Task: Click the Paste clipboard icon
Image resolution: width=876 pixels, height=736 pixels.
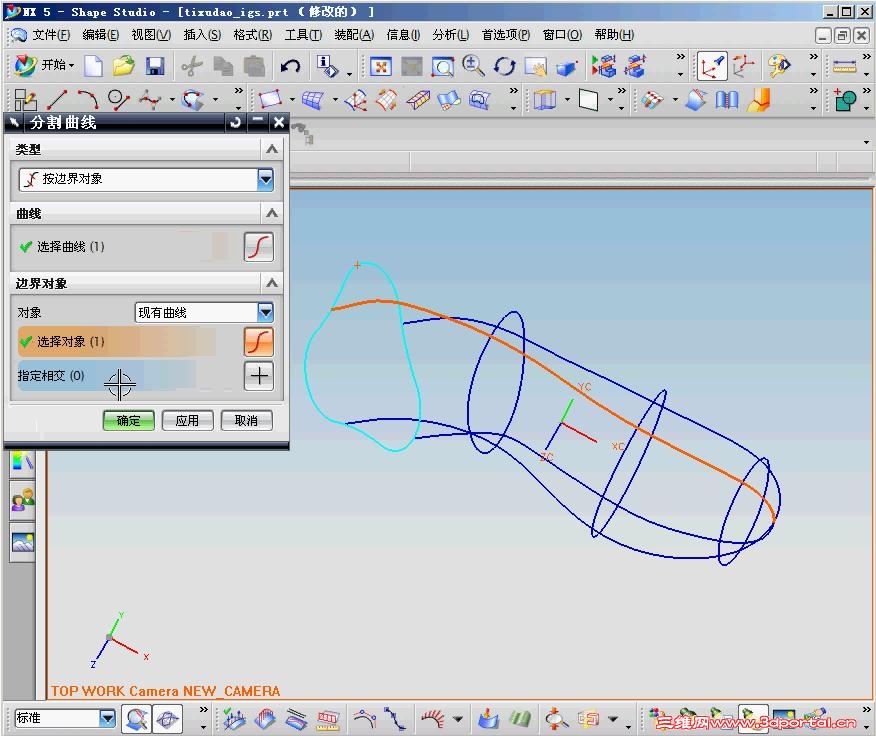Action: [254, 67]
